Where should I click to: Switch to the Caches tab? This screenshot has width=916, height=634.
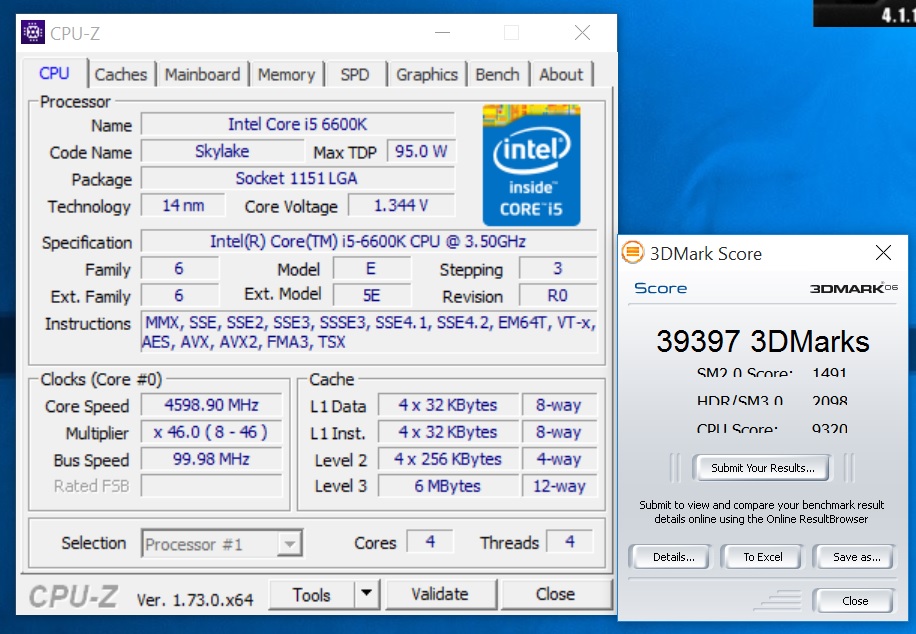coord(121,75)
